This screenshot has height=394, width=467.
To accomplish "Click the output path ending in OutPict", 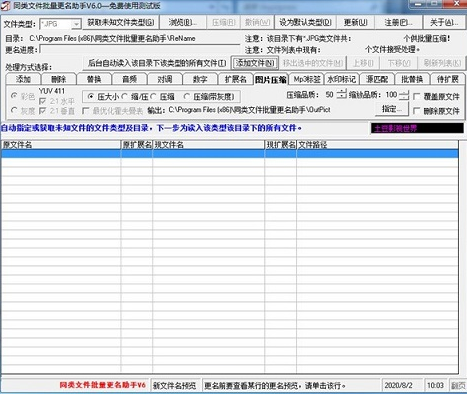I will [249, 109].
